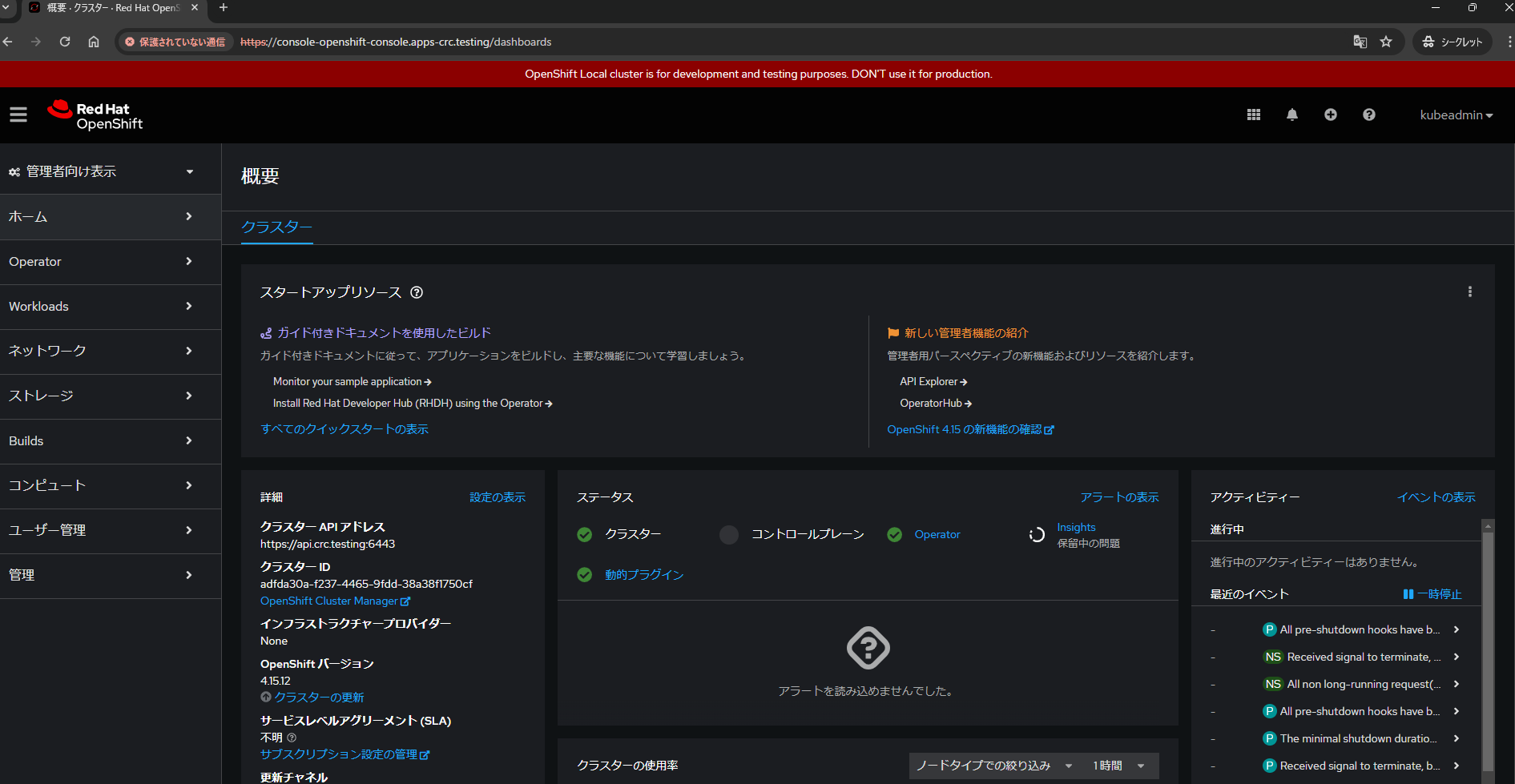Click the browser translate page icon

[1360, 42]
